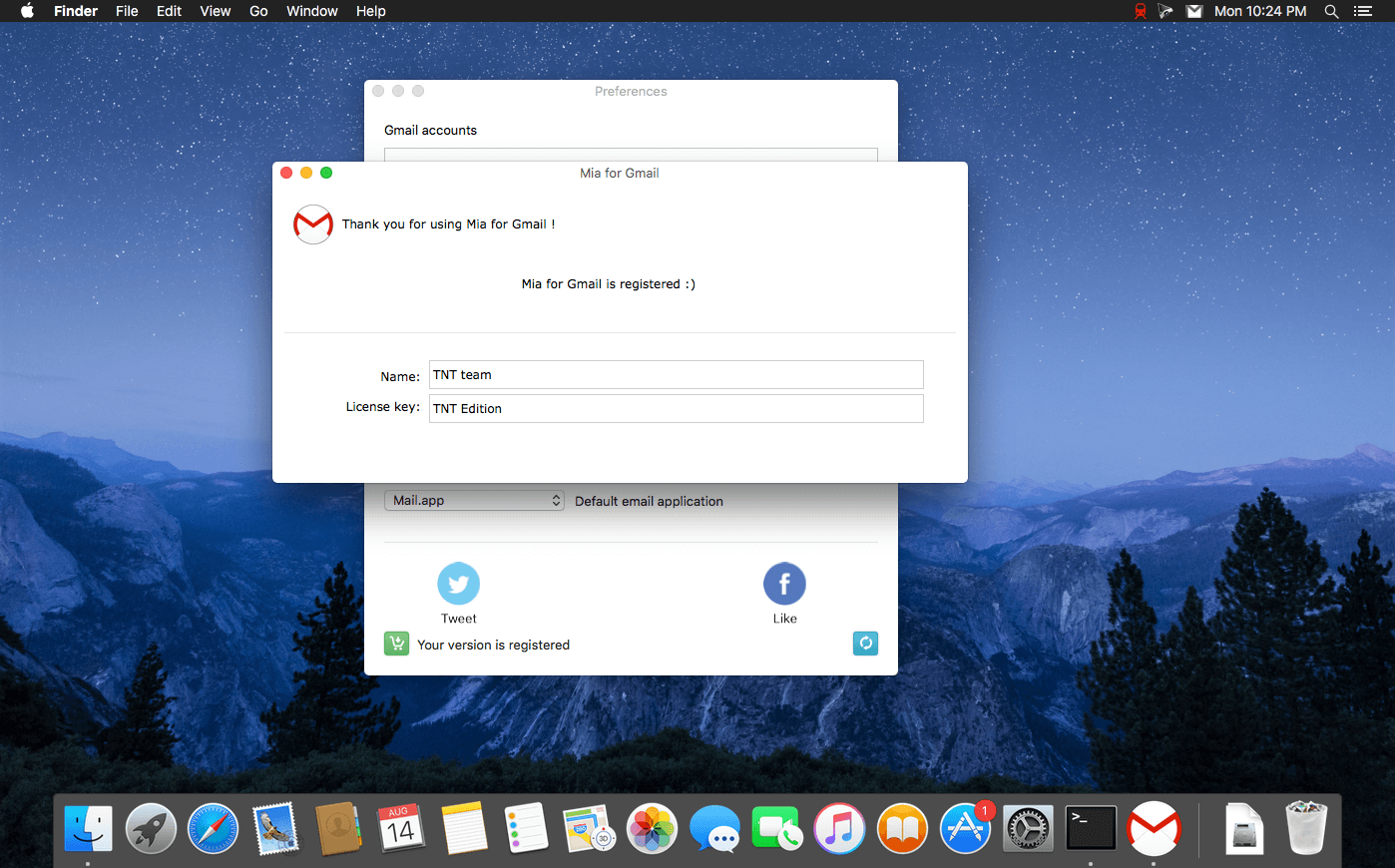Click the License key input field

pos(676,409)
